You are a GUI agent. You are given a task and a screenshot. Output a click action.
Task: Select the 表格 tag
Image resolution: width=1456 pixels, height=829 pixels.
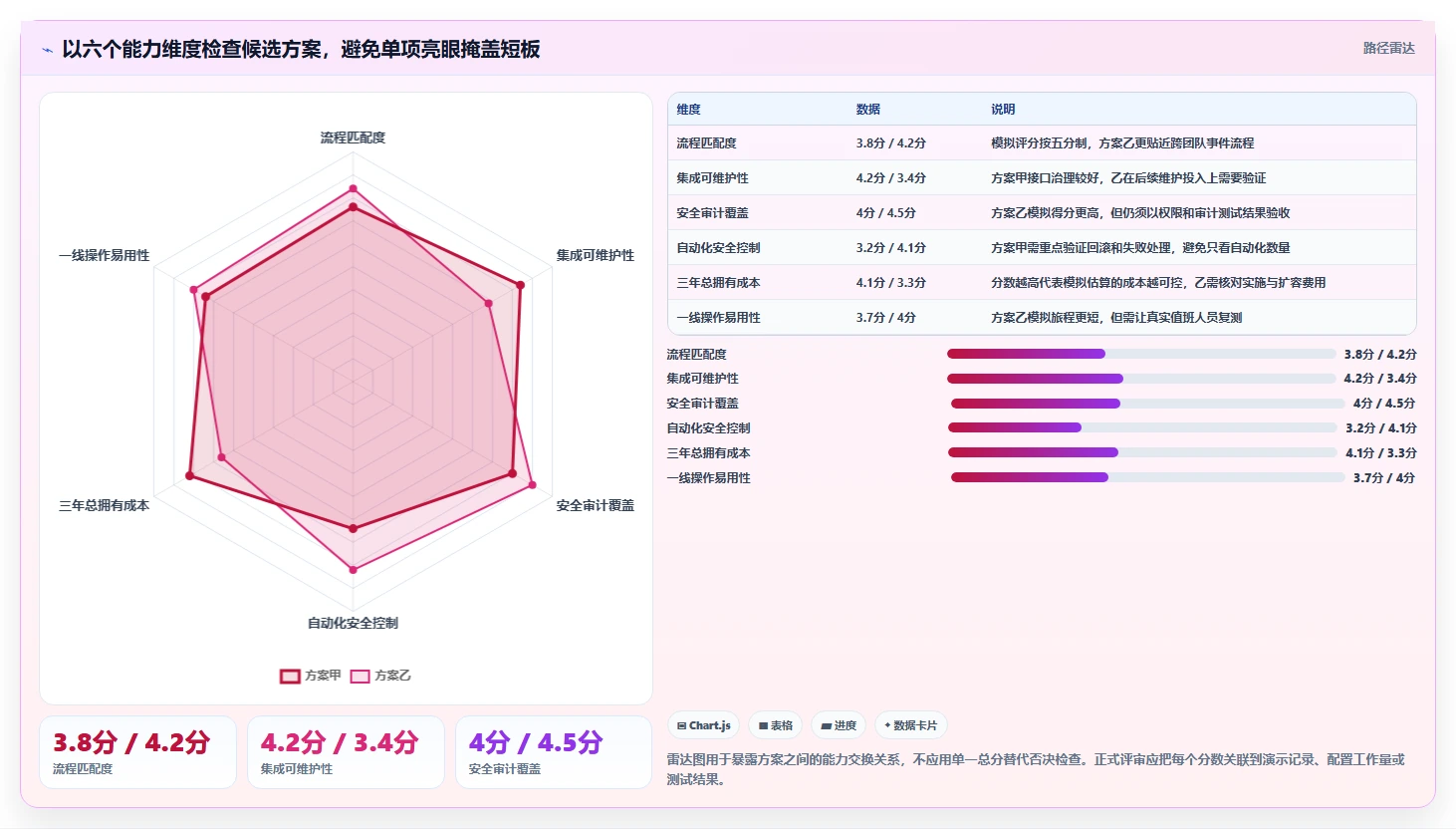tap(776, 725)
